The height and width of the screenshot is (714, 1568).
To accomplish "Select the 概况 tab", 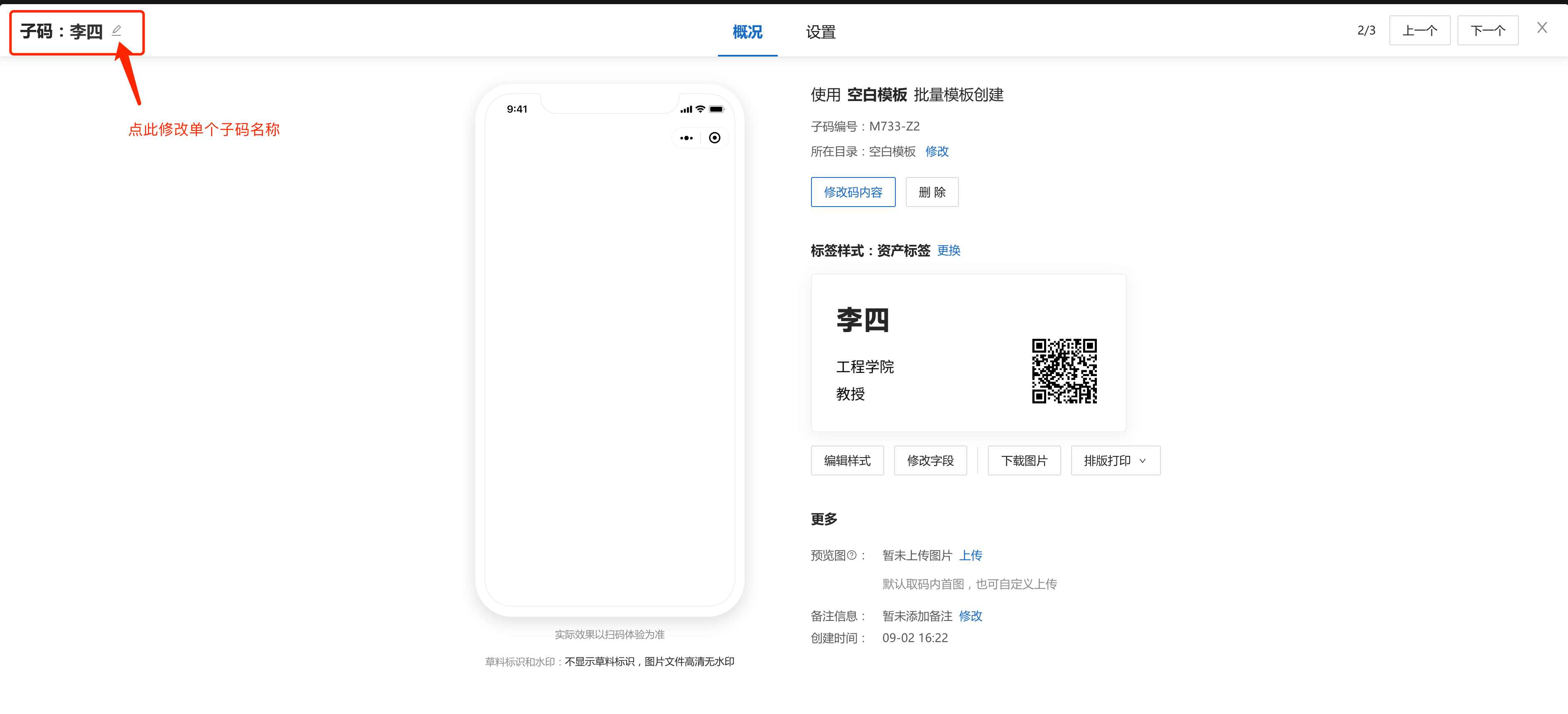I will [747, 32].
